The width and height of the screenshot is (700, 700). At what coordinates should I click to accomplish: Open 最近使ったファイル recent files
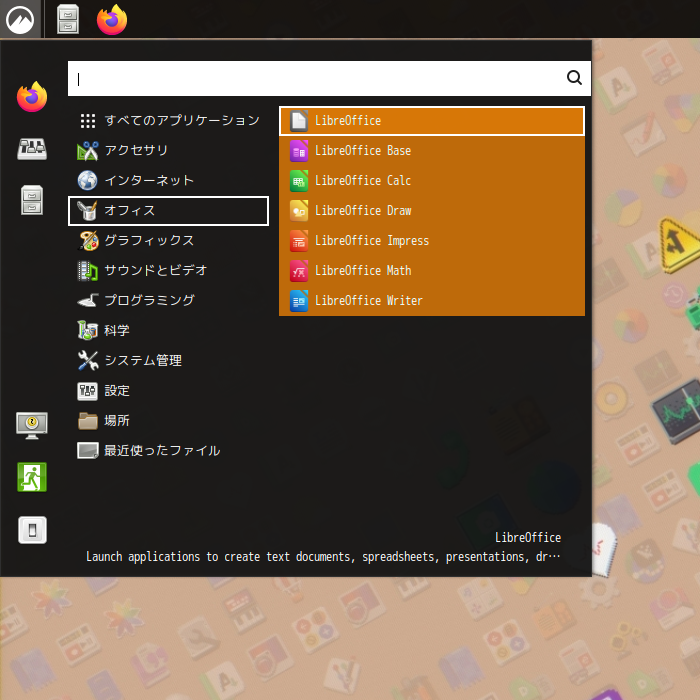[168, 450]
